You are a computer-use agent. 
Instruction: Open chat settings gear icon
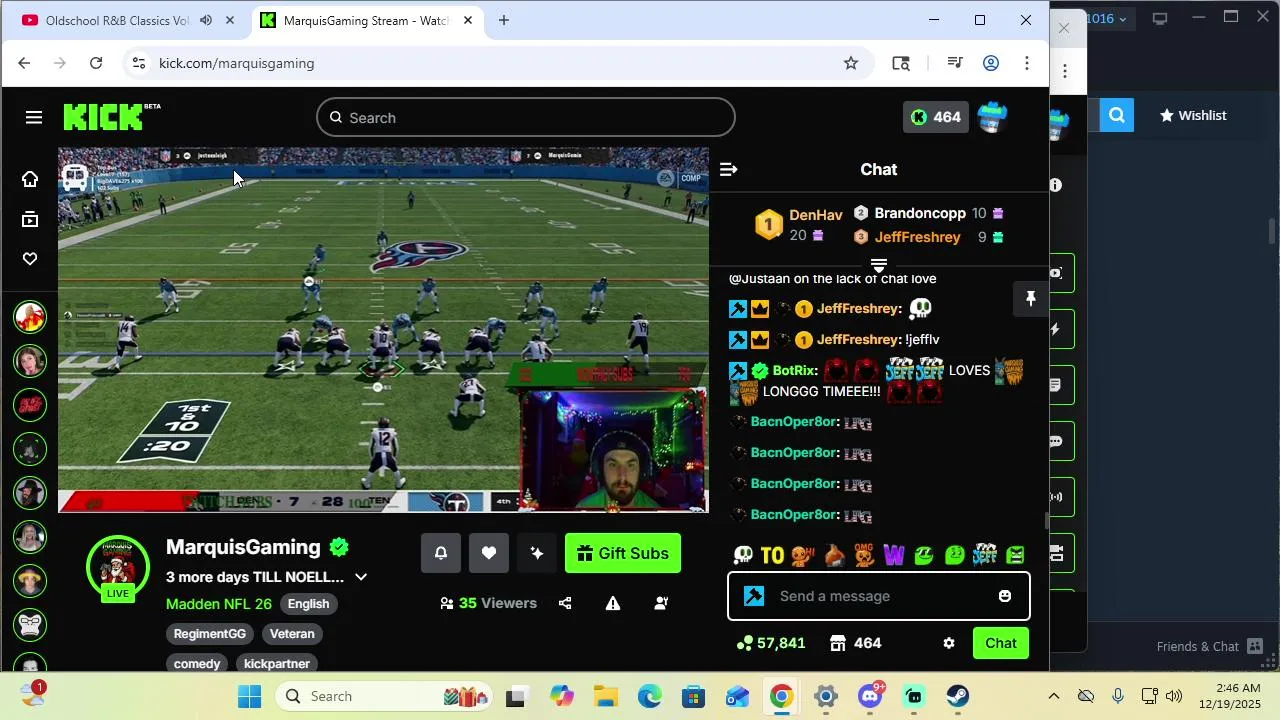(x=949, y=643)
